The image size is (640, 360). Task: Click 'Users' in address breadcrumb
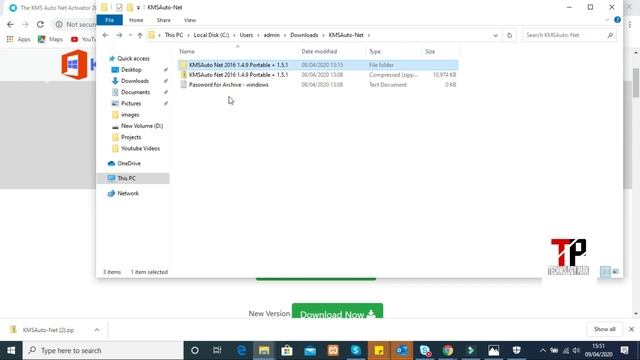[x=246, y=35]
